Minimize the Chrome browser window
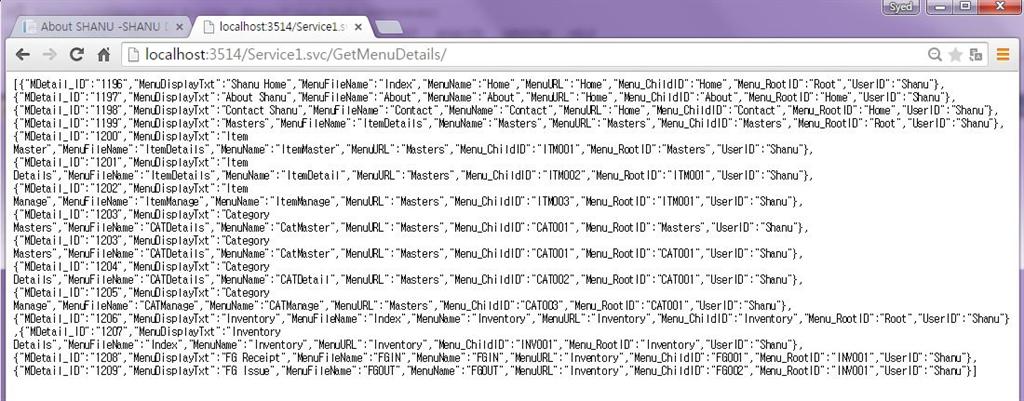The image size is (1024, 401). [939, 7]
